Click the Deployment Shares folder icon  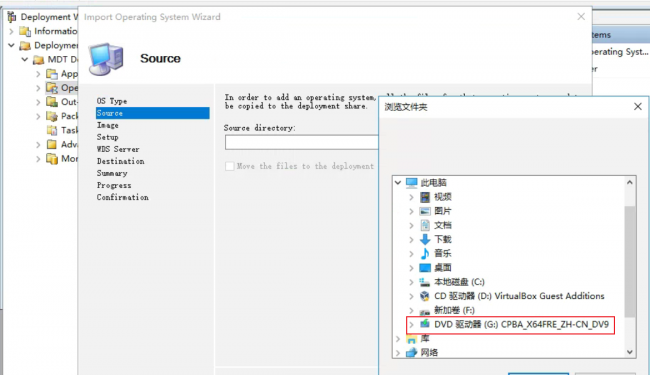(x=25, y=45)
